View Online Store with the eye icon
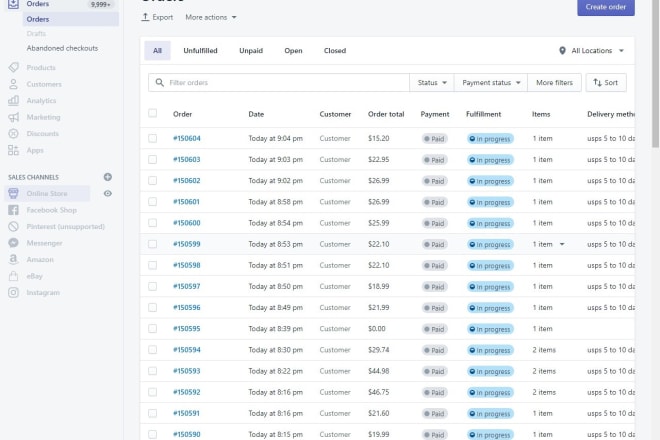 [108, 193]
